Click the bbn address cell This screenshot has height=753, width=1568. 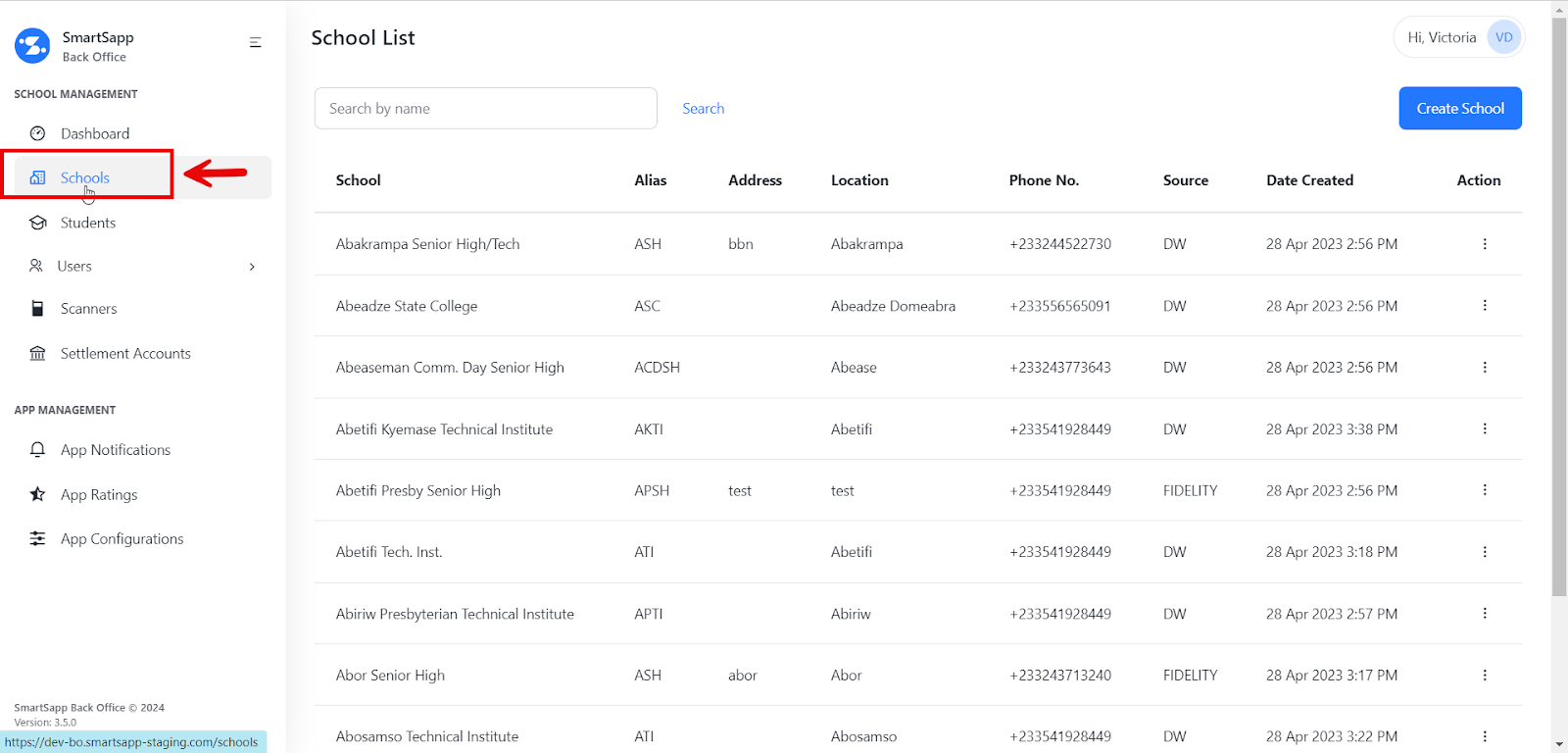tap(741, 244)
